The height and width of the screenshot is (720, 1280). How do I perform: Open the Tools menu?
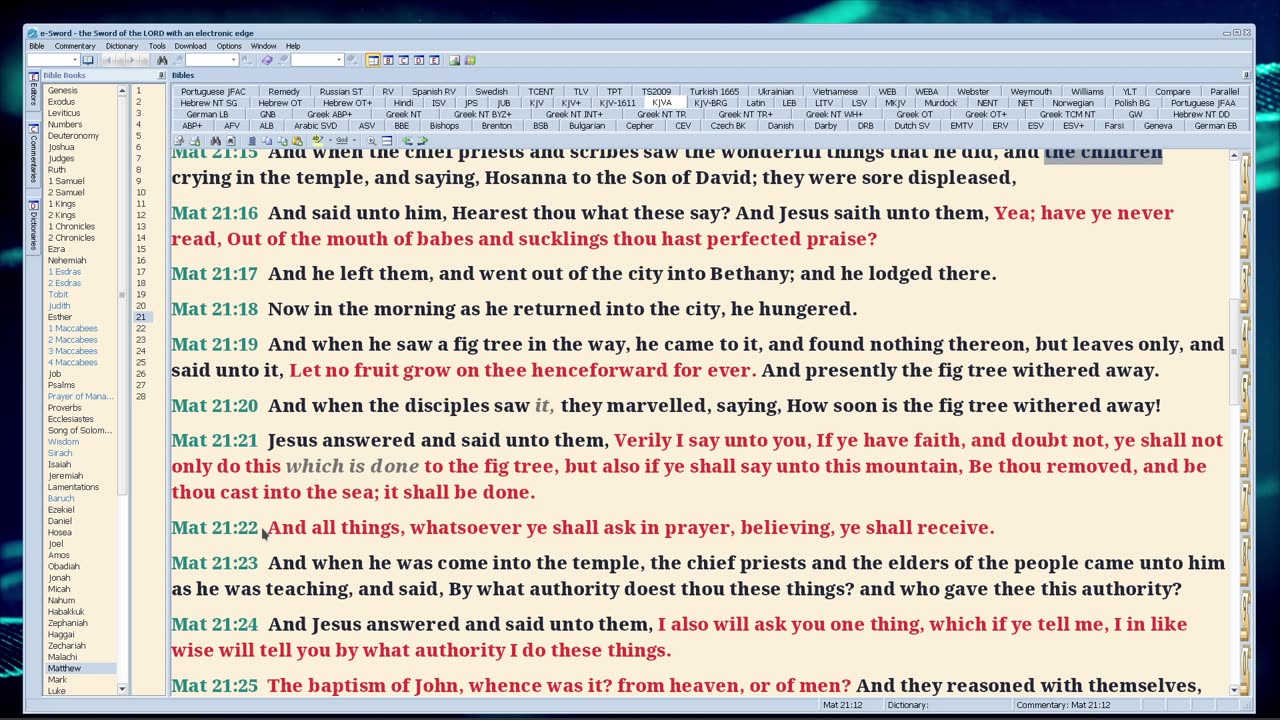point(157,46)
